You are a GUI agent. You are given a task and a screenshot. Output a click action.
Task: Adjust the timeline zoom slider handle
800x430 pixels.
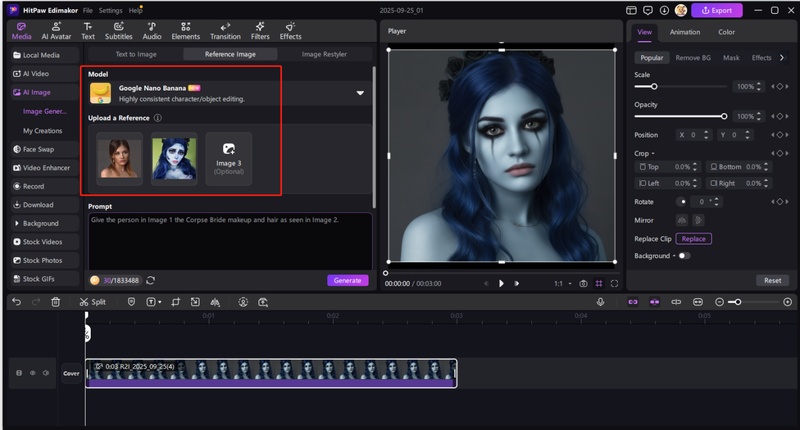(x=738, y=302)
